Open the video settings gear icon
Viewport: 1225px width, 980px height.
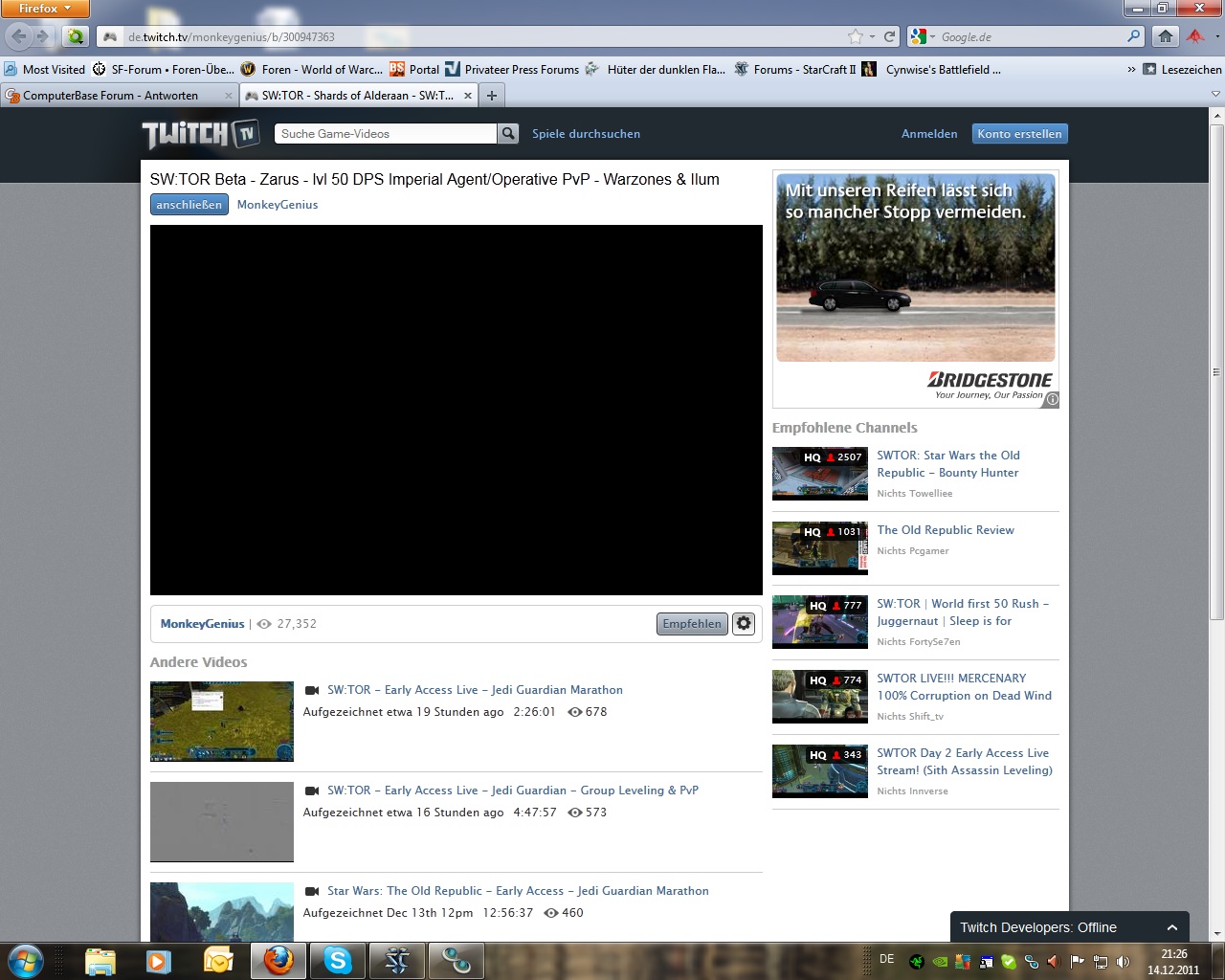(x=744, y=624)
